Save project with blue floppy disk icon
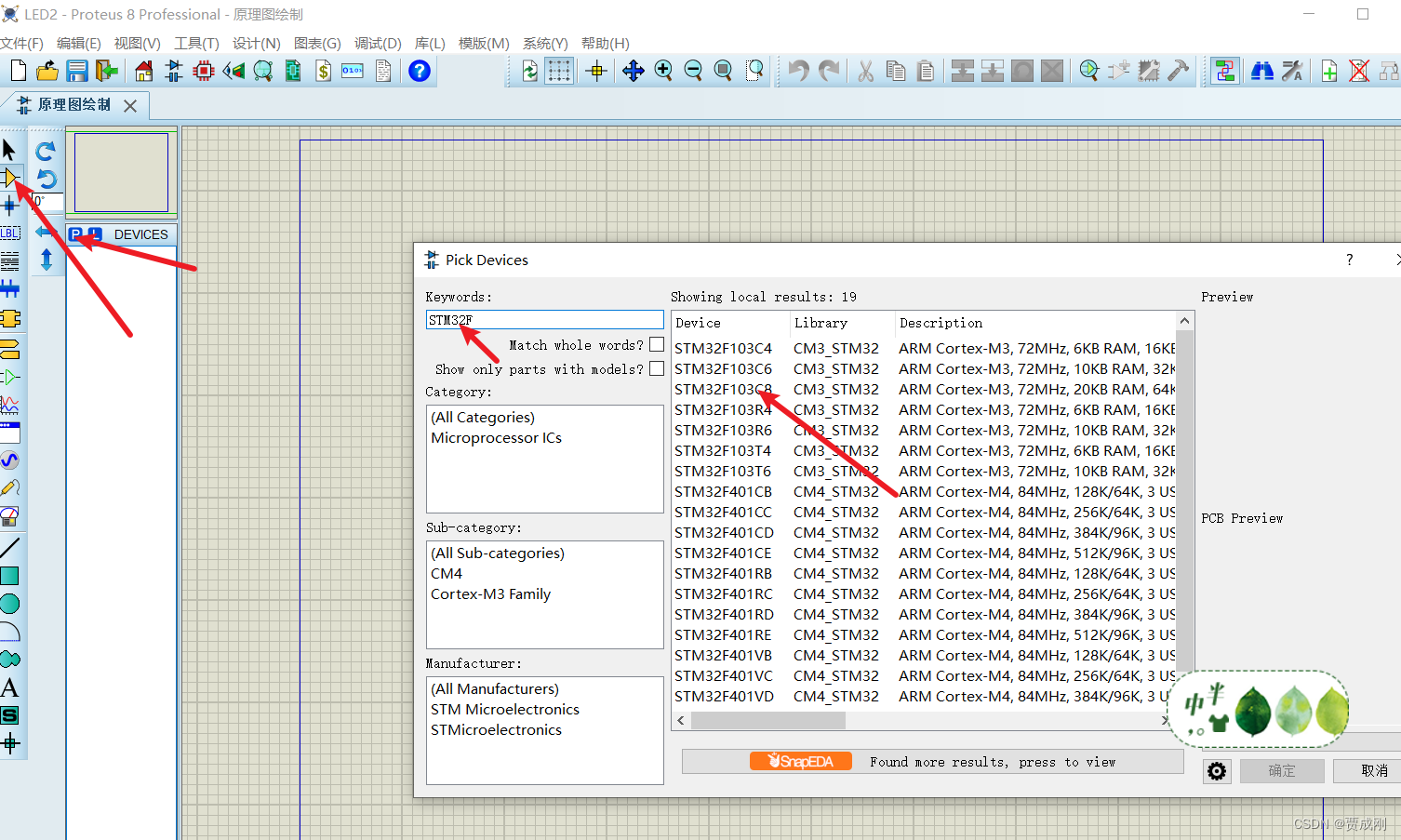The height and width of the screenshot is (840, 1401). (77, 71)
